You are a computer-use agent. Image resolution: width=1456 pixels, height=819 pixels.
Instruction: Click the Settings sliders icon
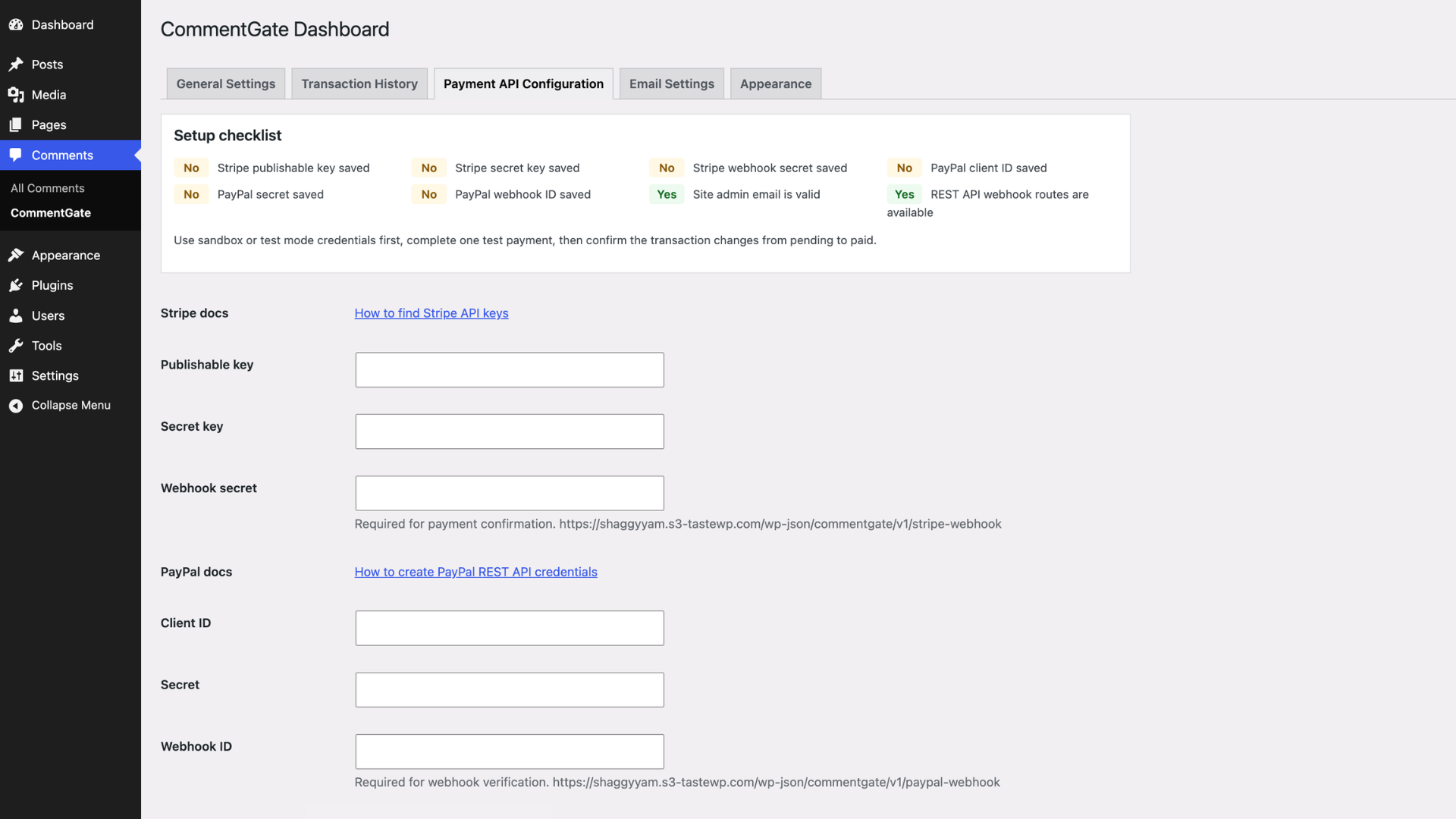[x=16, y=376]
